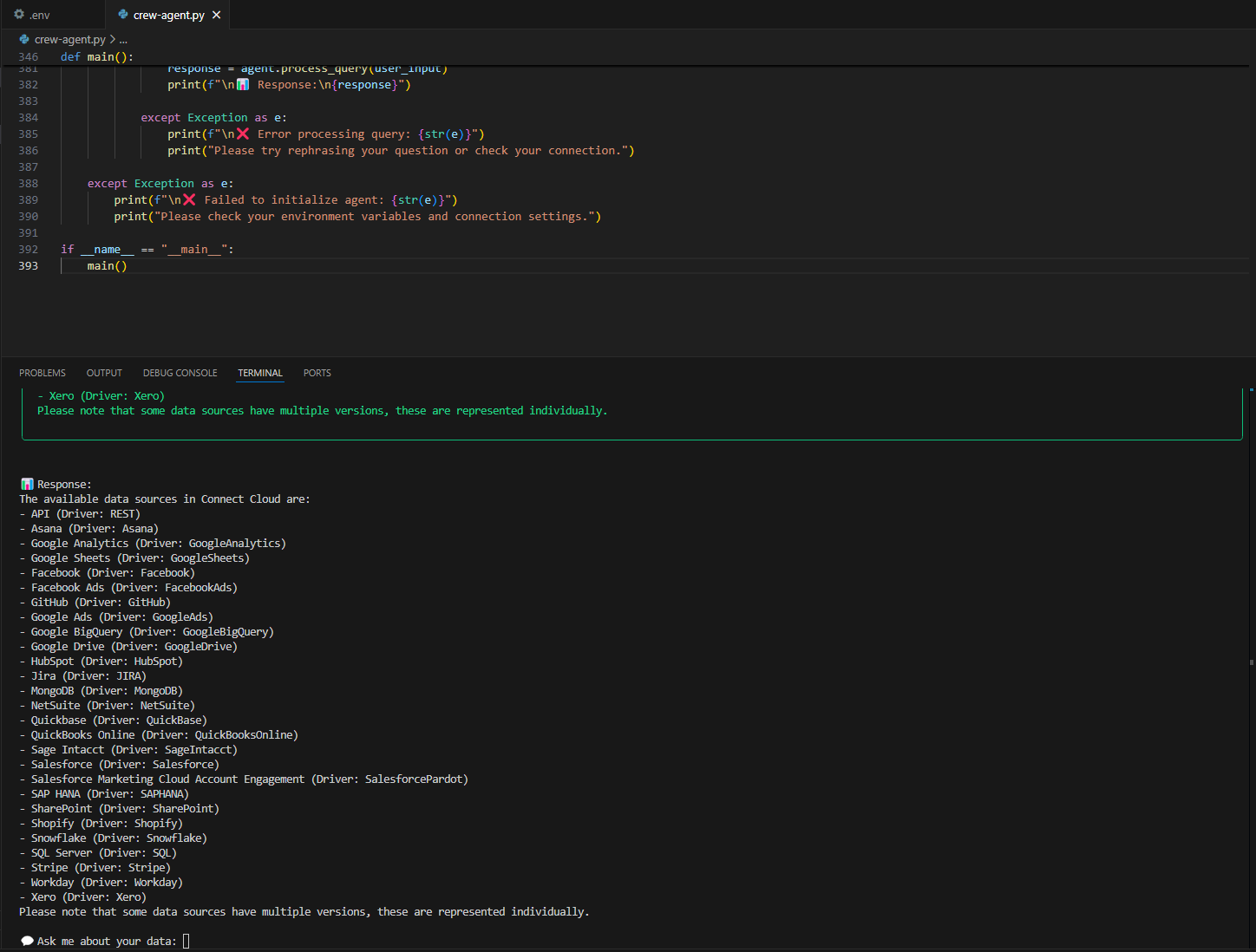Image resolution: width=1256 pixels, height=952 pixels.
Task: Click the red X emoji on line 385
Action: (243, 134)
